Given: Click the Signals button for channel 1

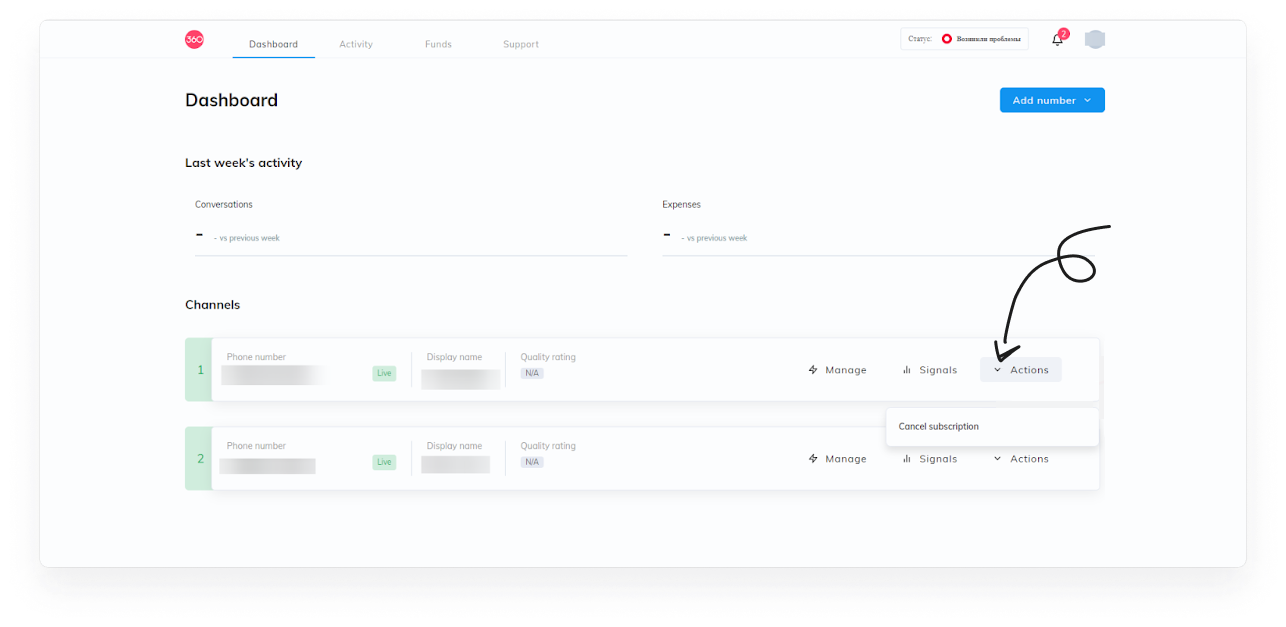Looking at the screenshot, I should pos(930,370).
